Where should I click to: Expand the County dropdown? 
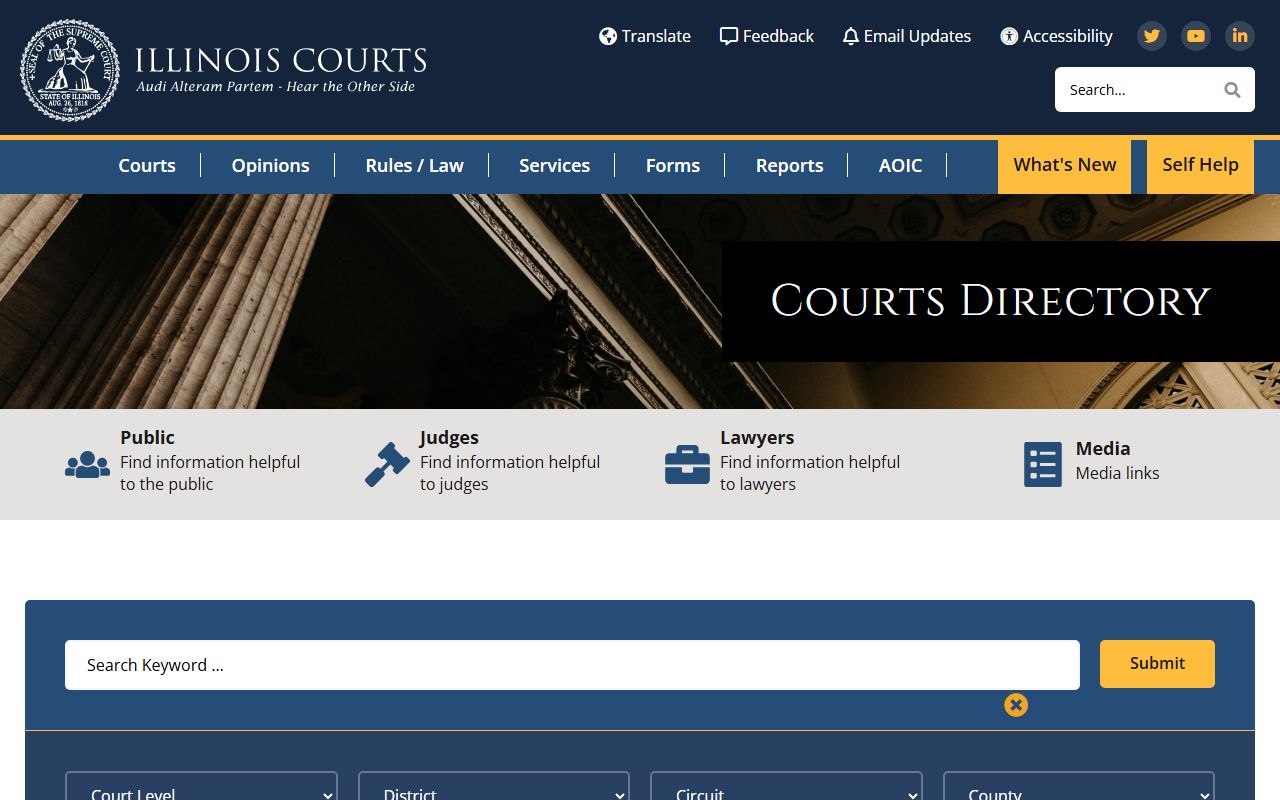(x=1079, y=786)
